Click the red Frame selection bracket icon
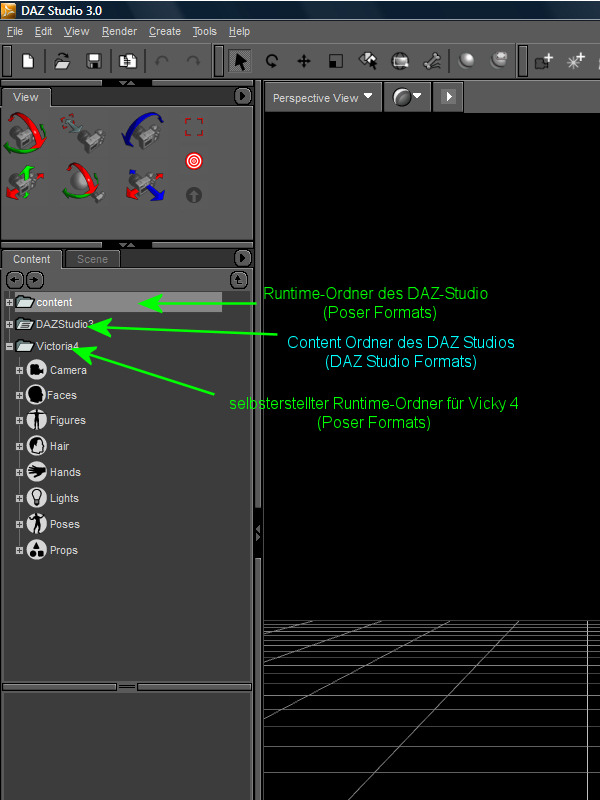 194,127
